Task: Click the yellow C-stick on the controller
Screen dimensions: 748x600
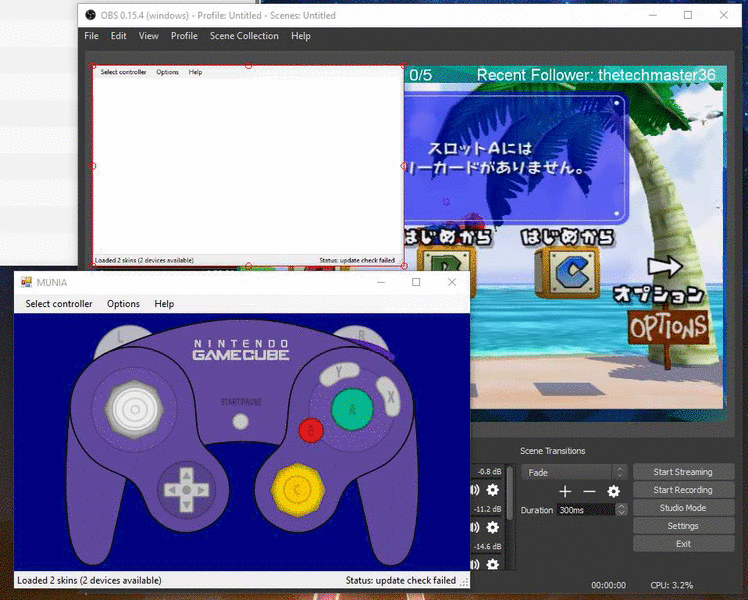Action: (x=298, y=490)
